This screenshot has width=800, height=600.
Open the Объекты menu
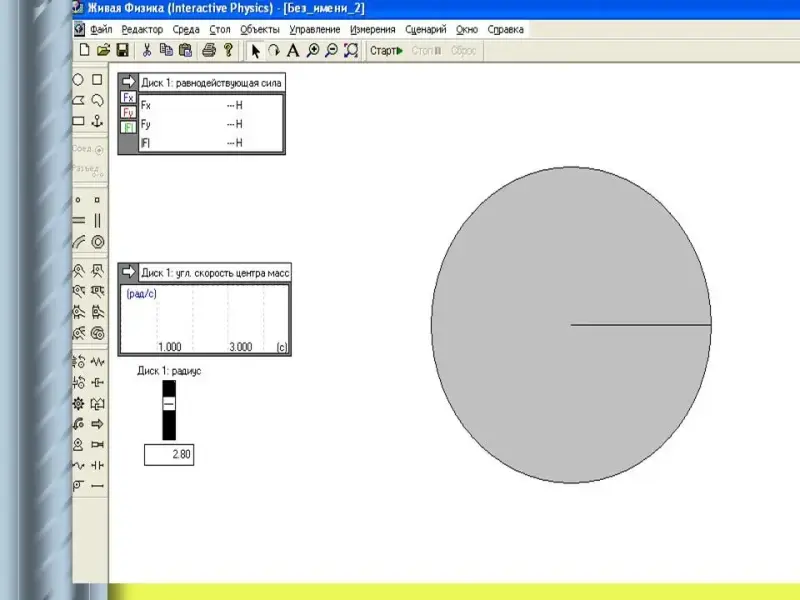[260, 30]
